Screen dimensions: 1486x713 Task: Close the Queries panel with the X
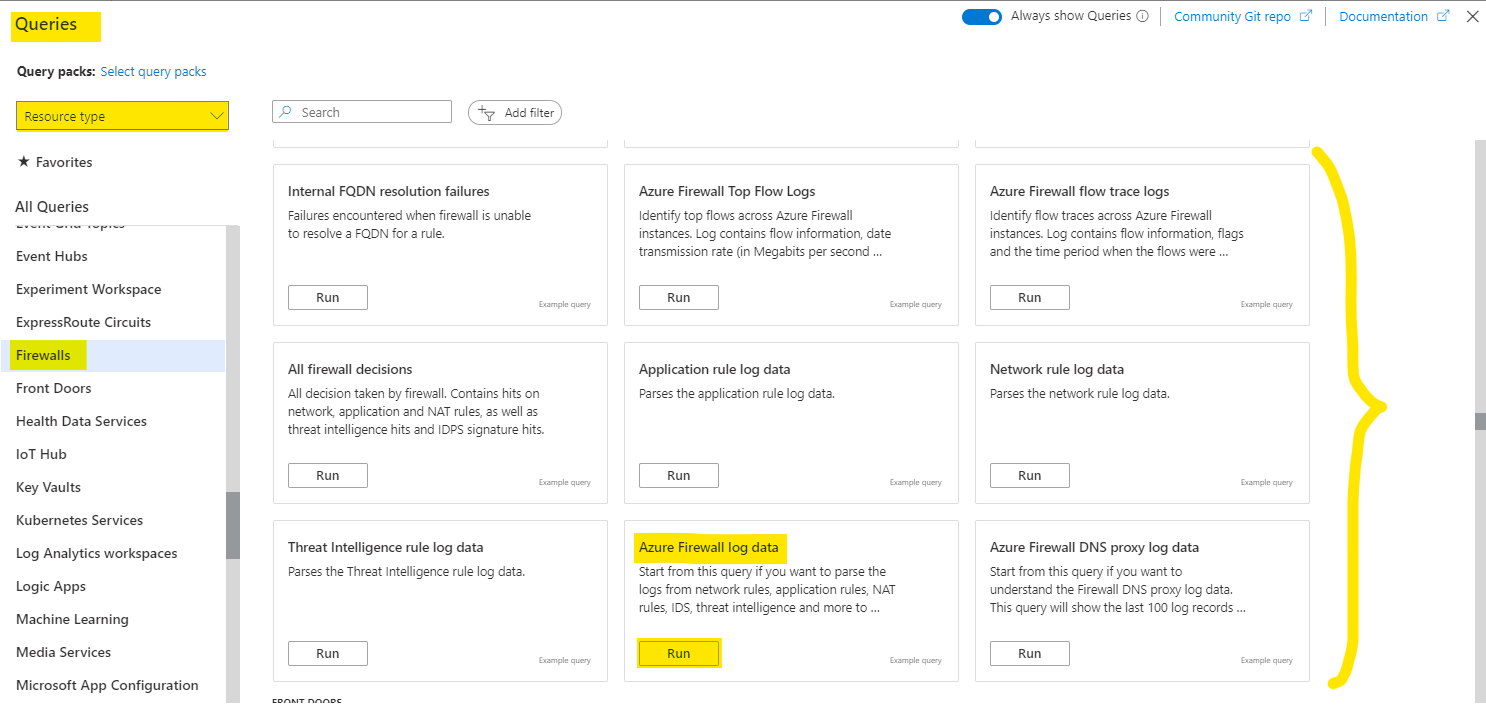pos(1472,16)
